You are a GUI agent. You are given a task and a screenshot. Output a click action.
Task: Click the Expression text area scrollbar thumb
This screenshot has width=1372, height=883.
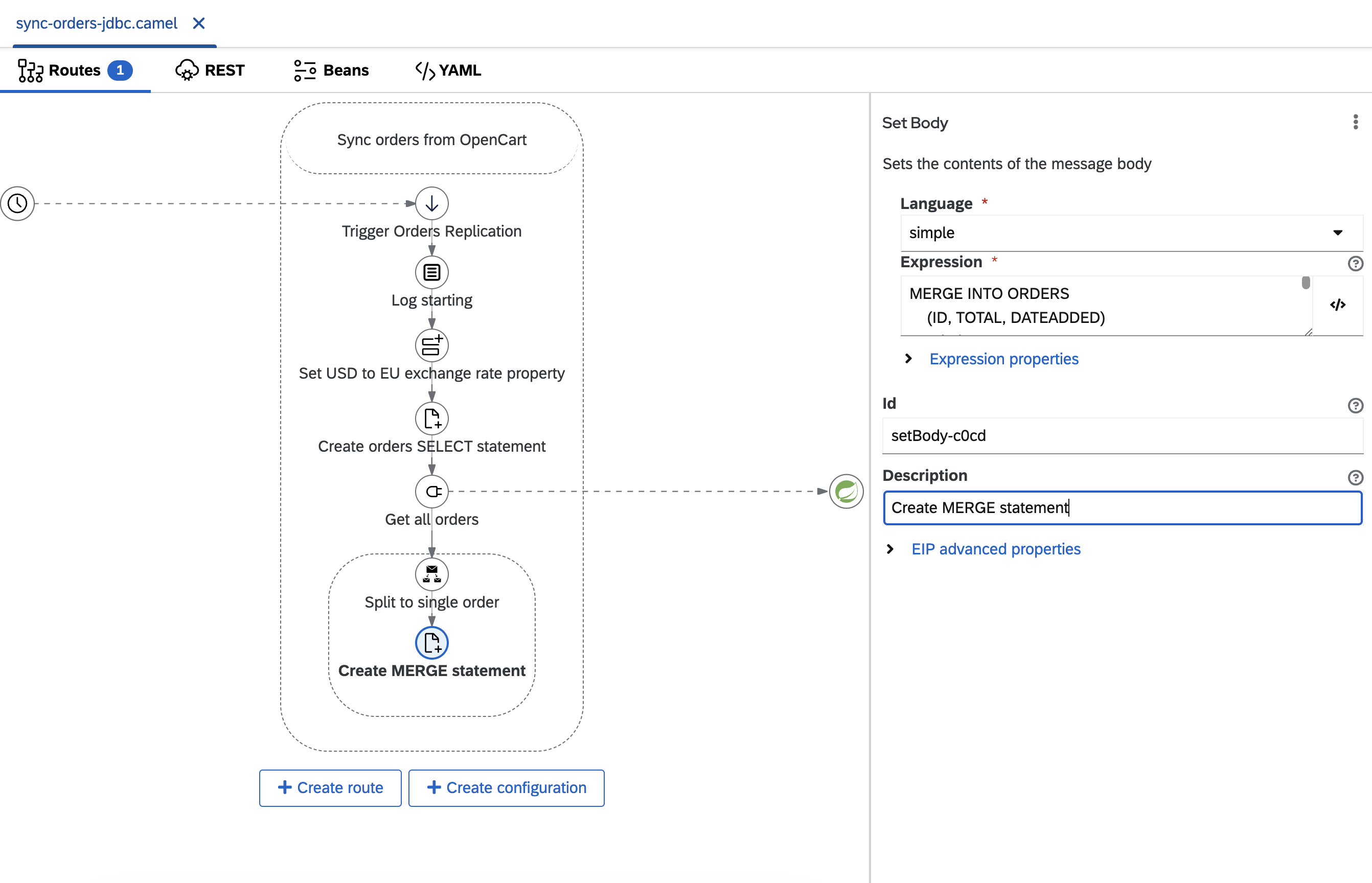1306,283
